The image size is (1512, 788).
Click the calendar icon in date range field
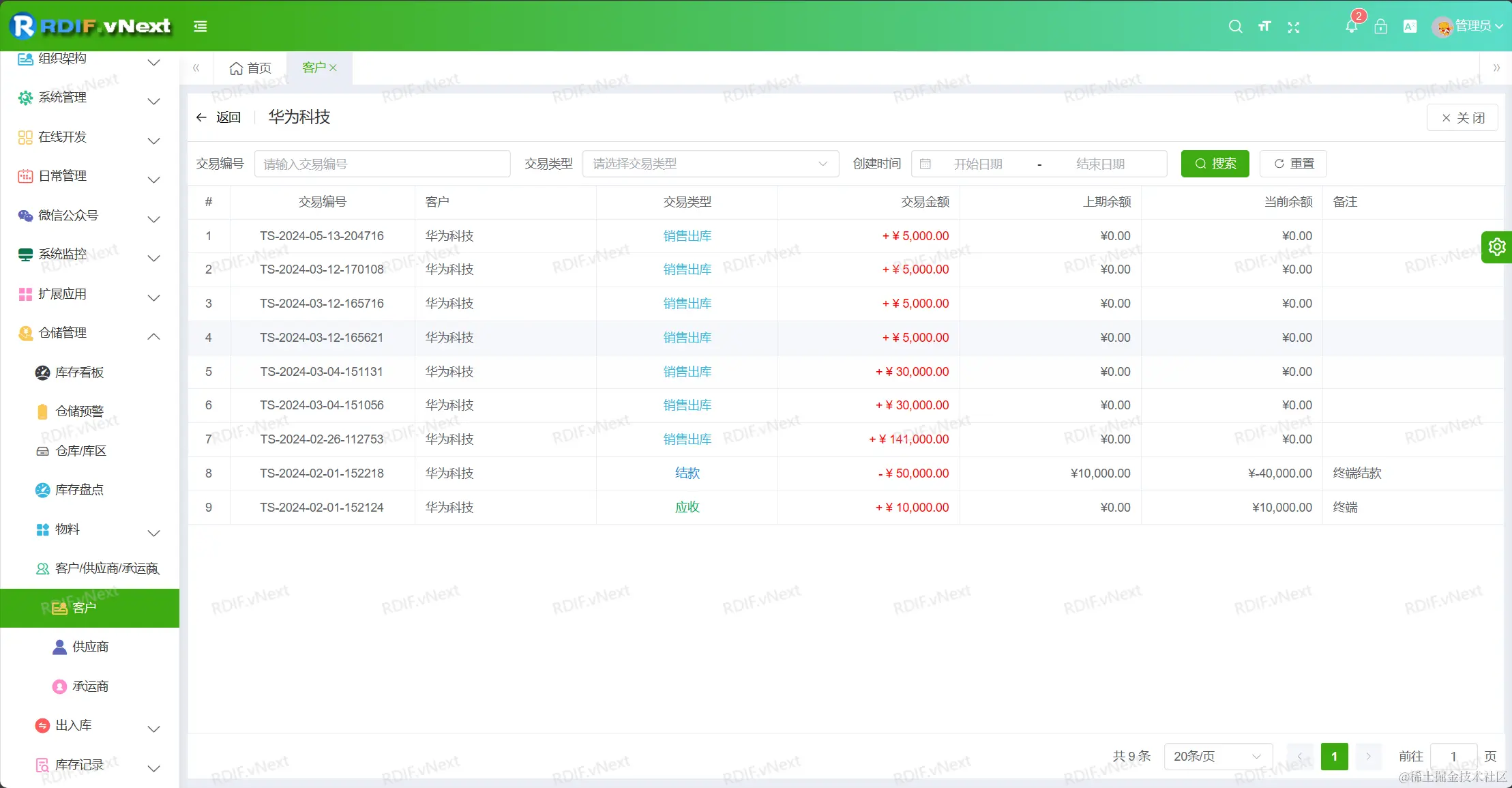click(x=925, y=164)
